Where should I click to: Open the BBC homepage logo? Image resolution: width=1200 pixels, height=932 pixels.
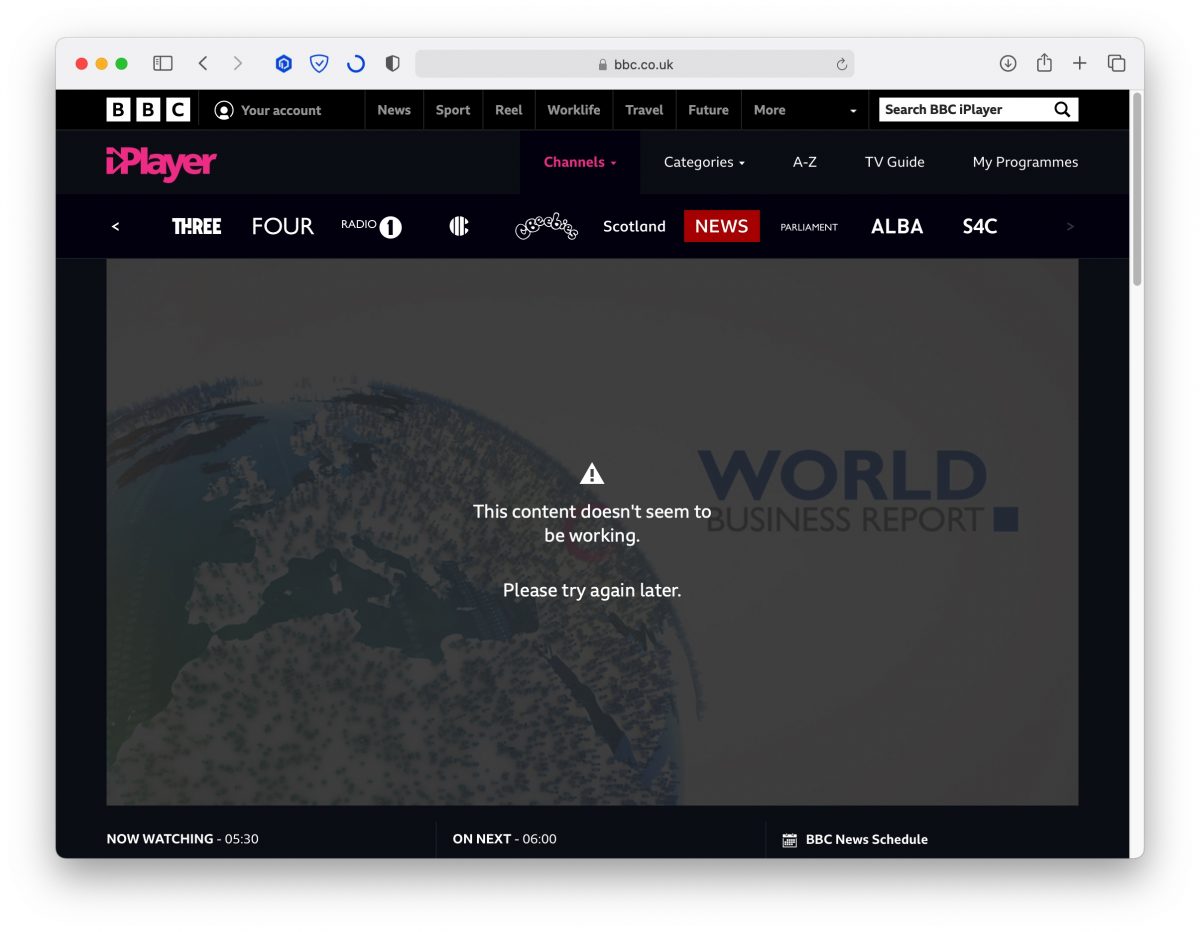click(x=148, y=110)
